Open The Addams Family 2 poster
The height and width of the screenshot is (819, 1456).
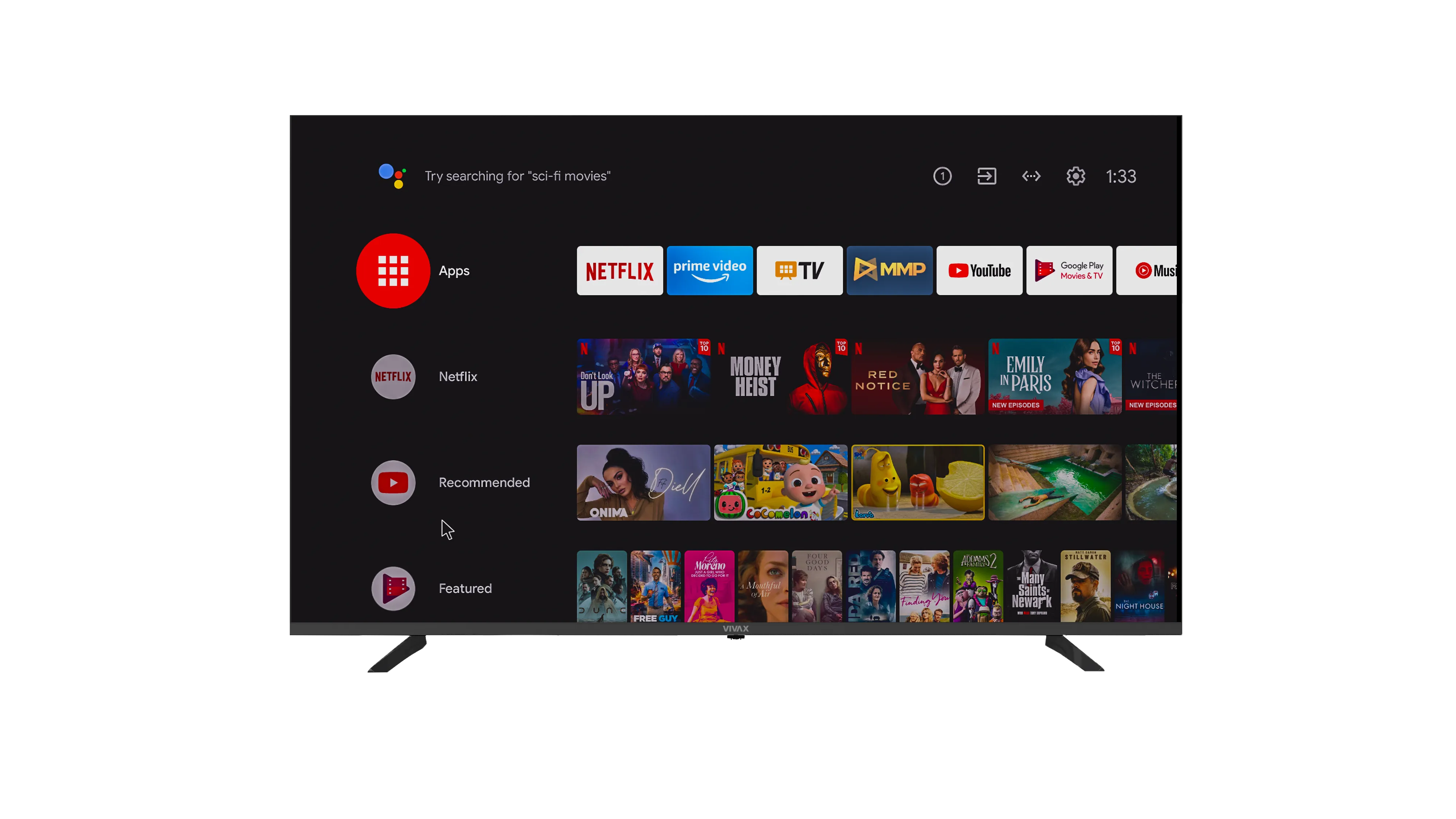(x=978, y=586)
